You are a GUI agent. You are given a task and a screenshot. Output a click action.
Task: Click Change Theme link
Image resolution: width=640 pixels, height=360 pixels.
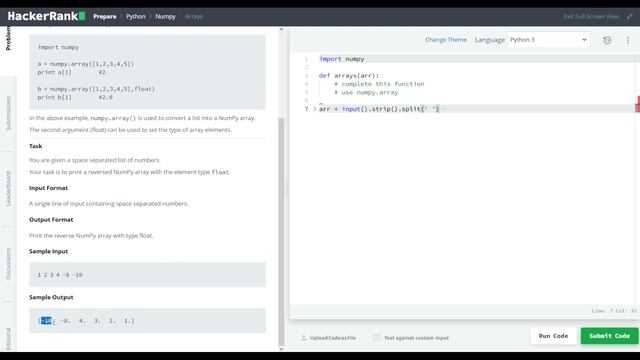tap(446, 40)
